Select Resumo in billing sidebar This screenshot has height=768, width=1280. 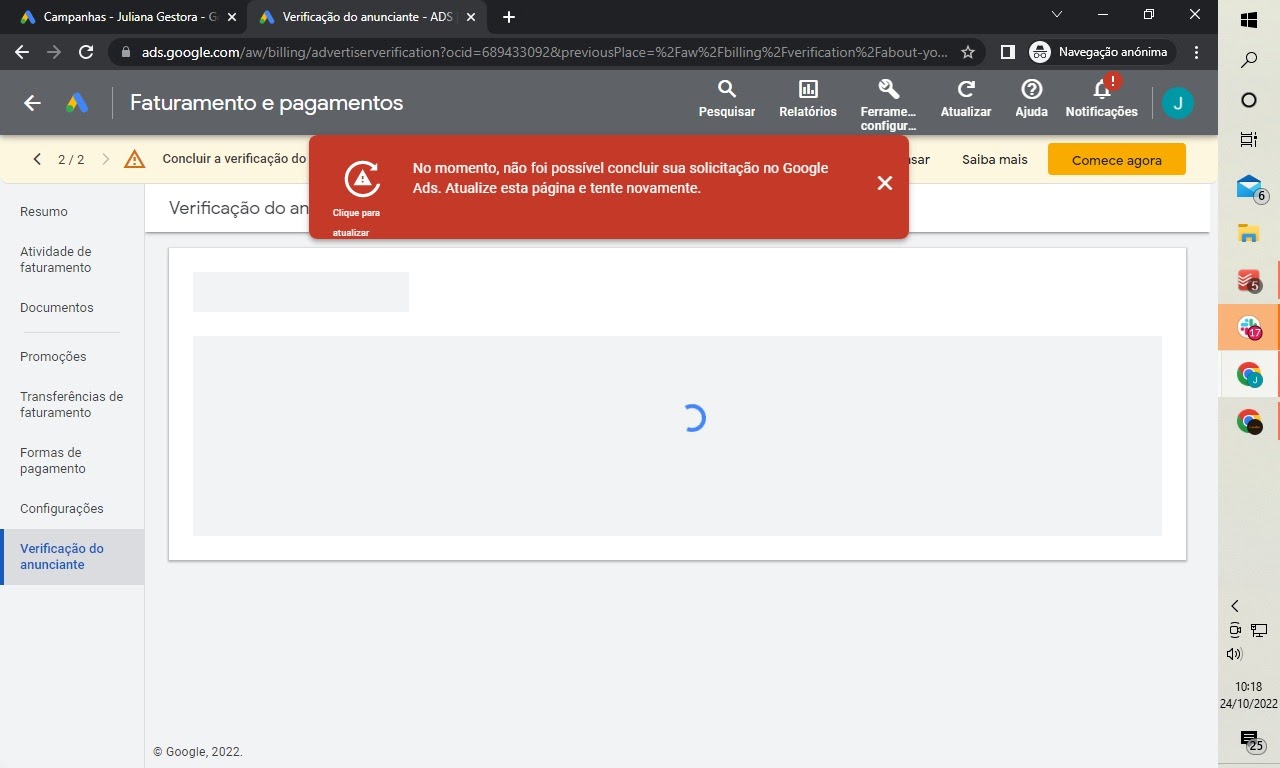coord(44,212)
